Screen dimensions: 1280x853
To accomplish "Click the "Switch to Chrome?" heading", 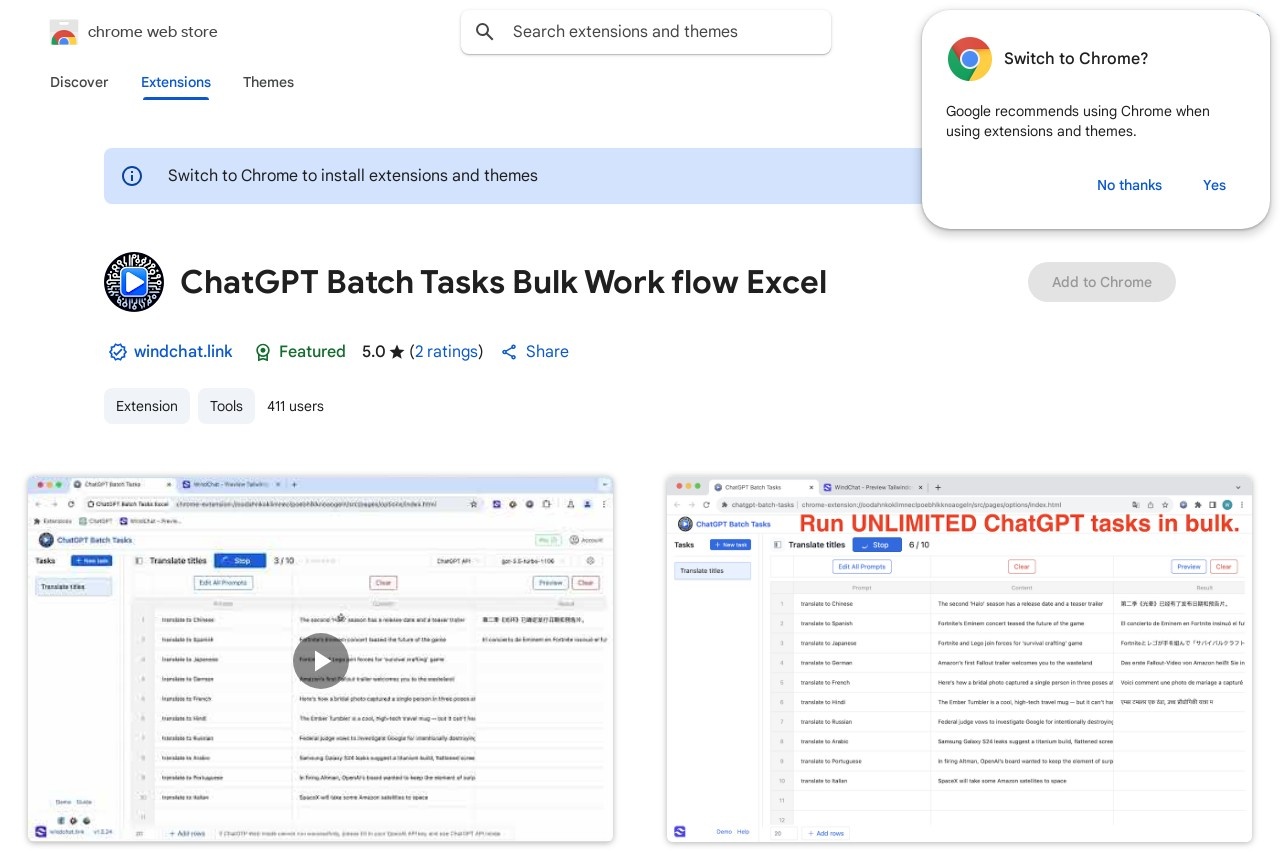I will pyautogui.click(x=1076, y=59).
